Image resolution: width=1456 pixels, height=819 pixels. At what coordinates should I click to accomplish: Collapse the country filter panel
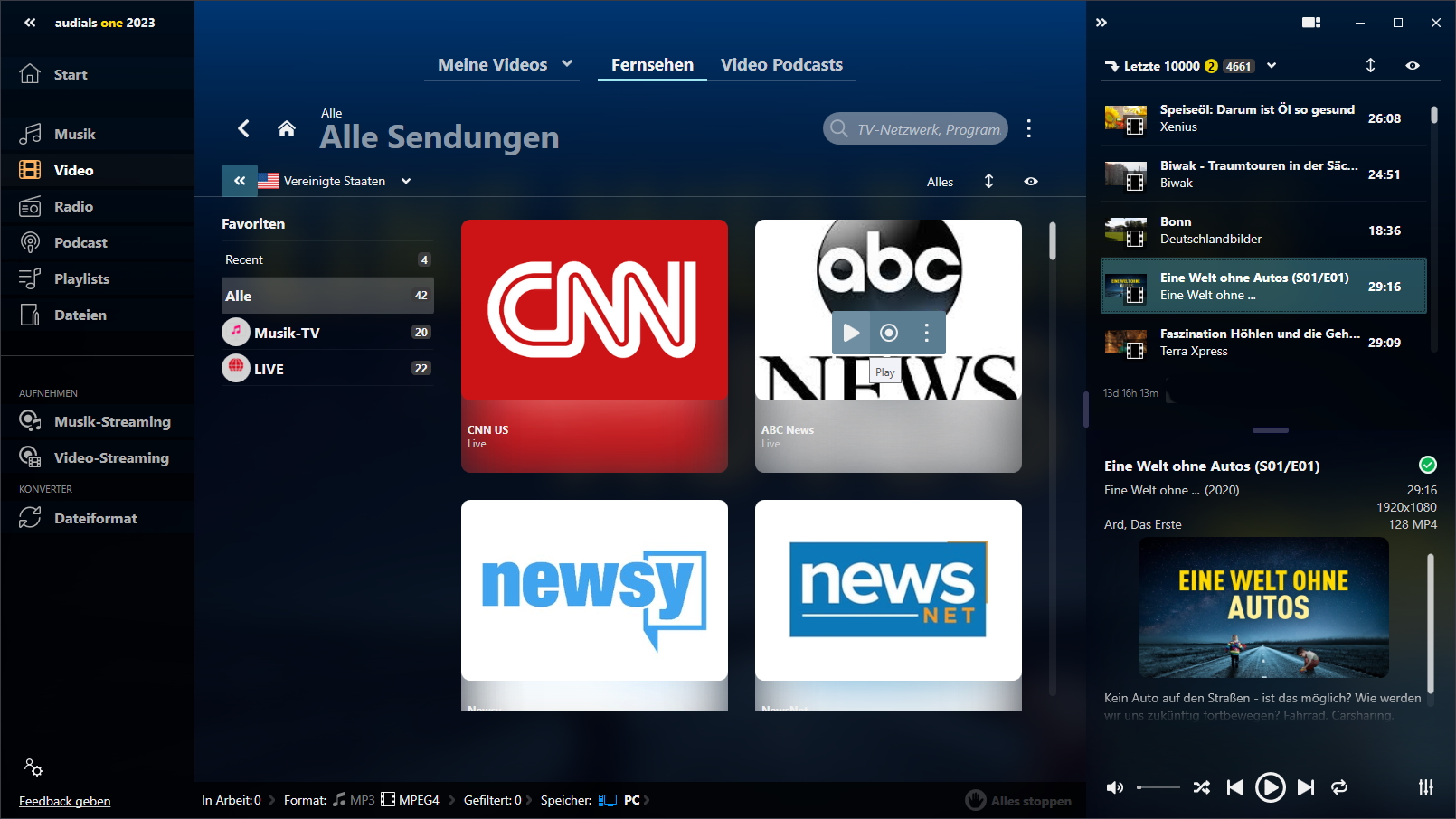pyautogui.click(x=240, y=181)
